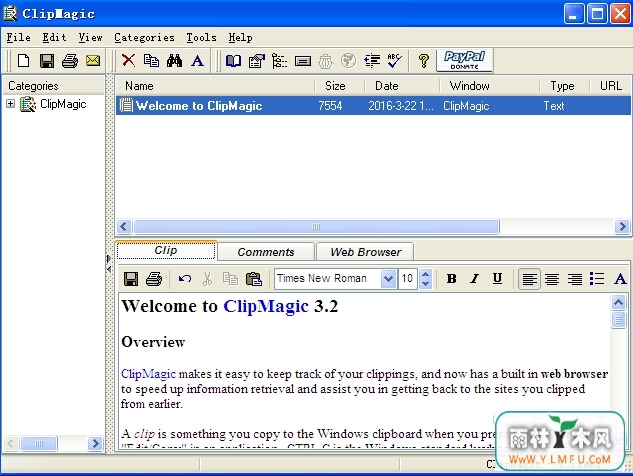Image resolution: width=633 pixels, height=476 pixels.
Task: Switch to the Comments tab
Action: coord(266,252)
